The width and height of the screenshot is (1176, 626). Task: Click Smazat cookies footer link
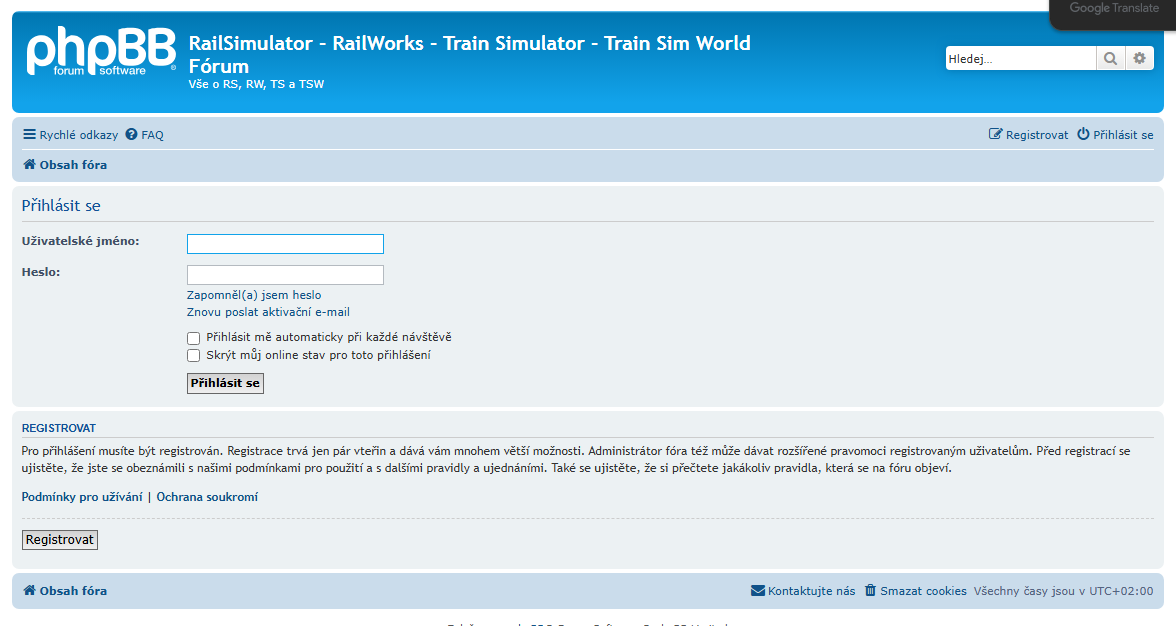[916, 591]
